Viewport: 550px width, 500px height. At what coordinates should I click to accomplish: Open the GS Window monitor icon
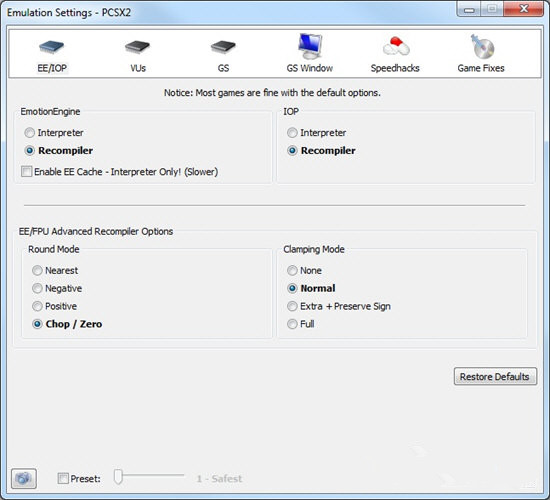click(310, 46)
